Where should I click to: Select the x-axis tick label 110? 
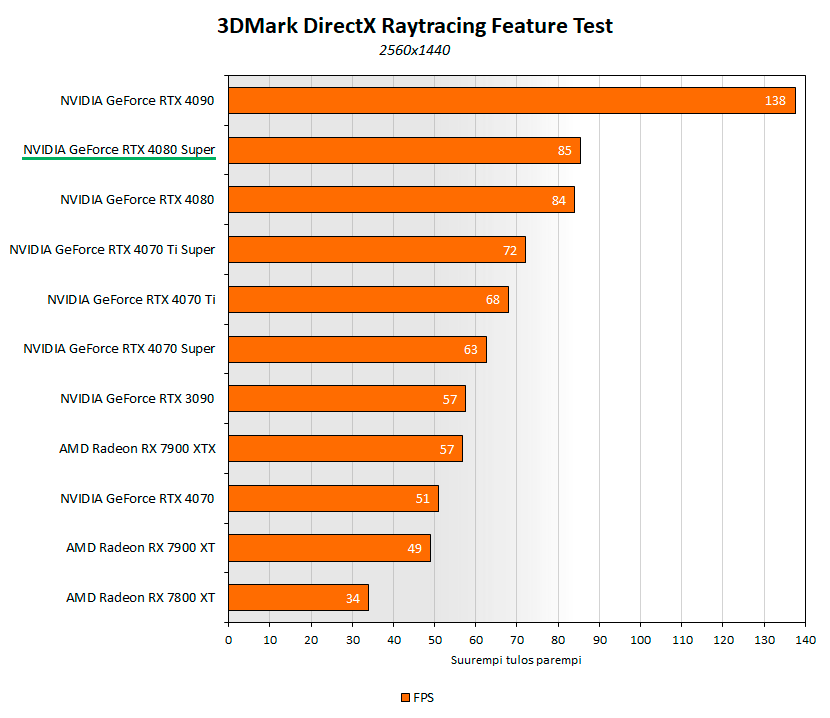(682, 640)
